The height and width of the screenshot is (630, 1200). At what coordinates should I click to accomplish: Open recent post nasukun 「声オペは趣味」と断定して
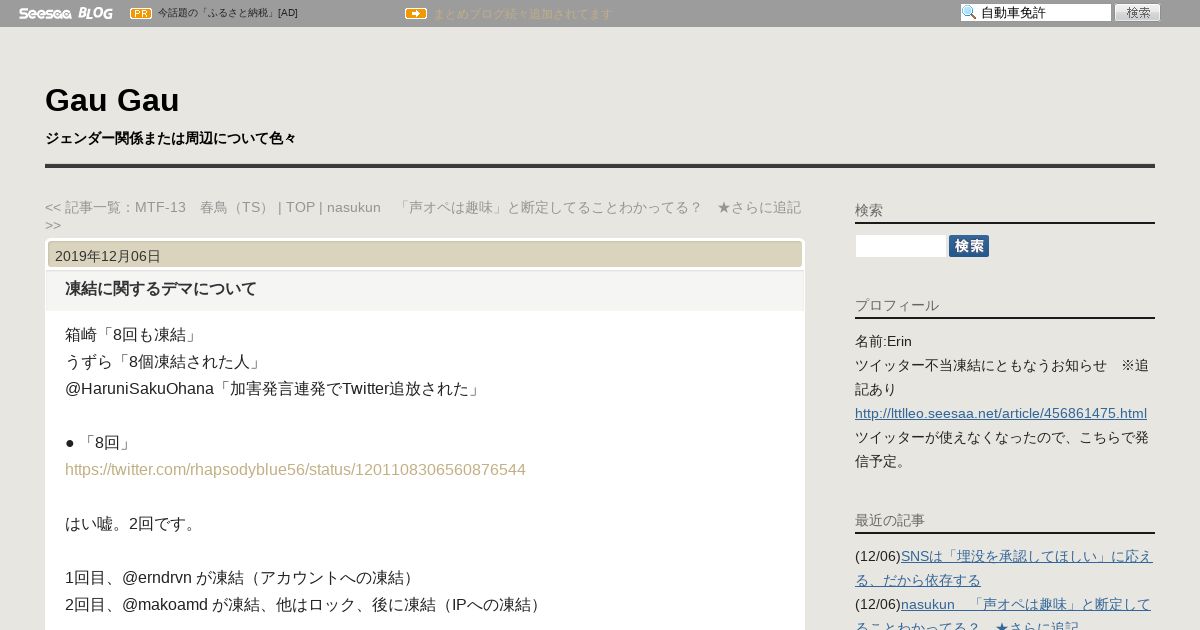1003,615
